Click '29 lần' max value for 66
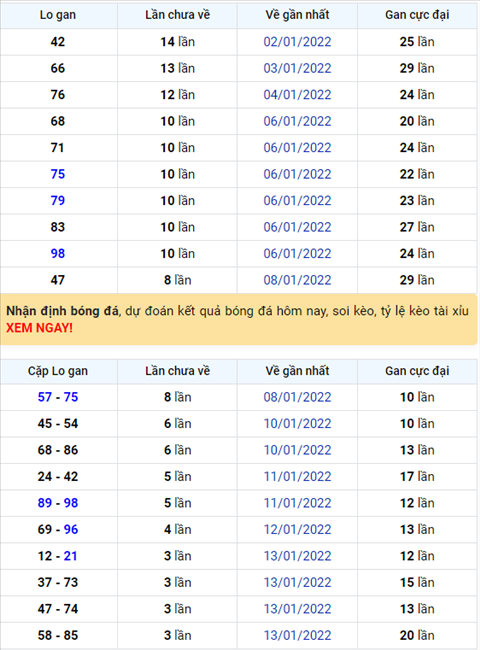Image resolution: width=480 pixels, height=650 pixels. pos(417,68)
